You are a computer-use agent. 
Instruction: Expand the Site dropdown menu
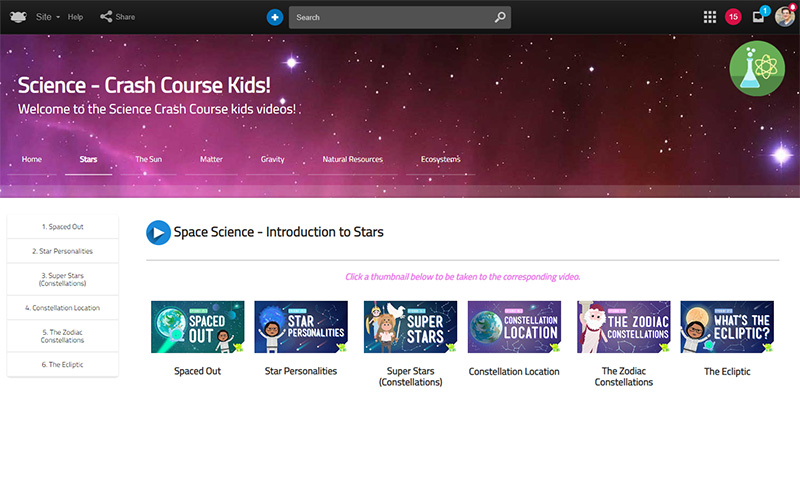pos(48,17)
